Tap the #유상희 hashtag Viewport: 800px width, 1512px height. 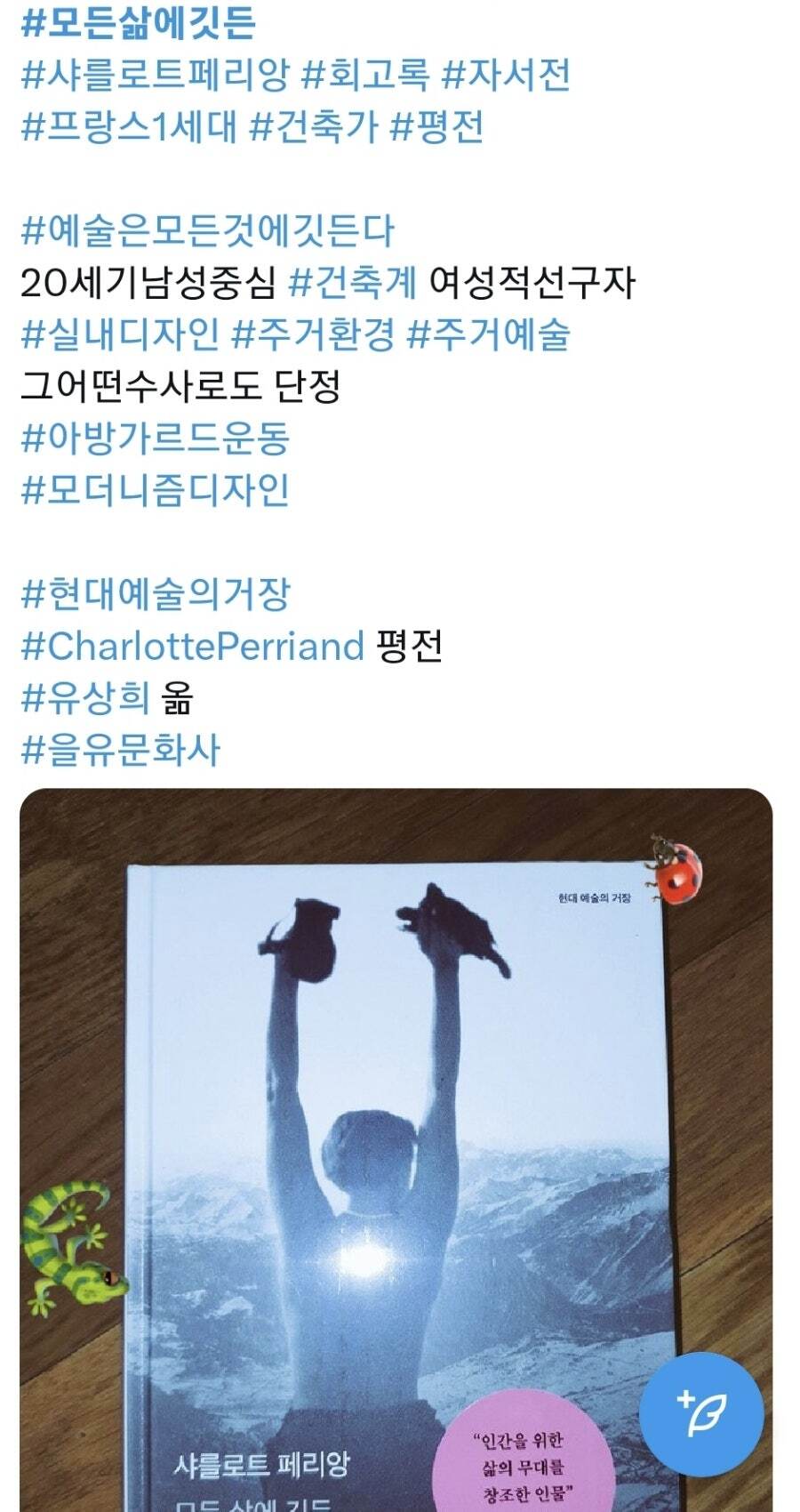pos(85,698)
